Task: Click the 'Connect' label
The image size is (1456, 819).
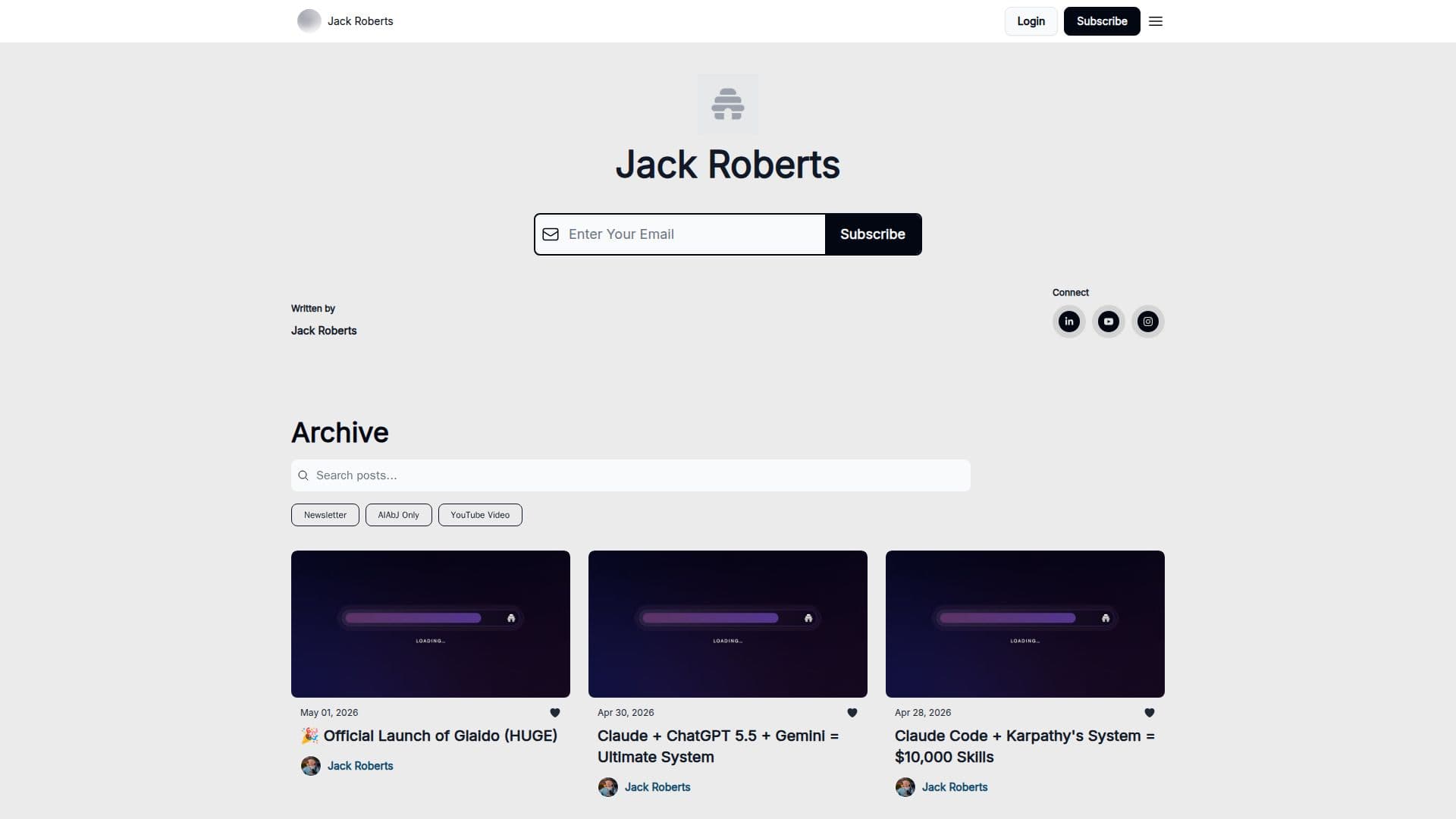Action: [x=1071, y=293]
